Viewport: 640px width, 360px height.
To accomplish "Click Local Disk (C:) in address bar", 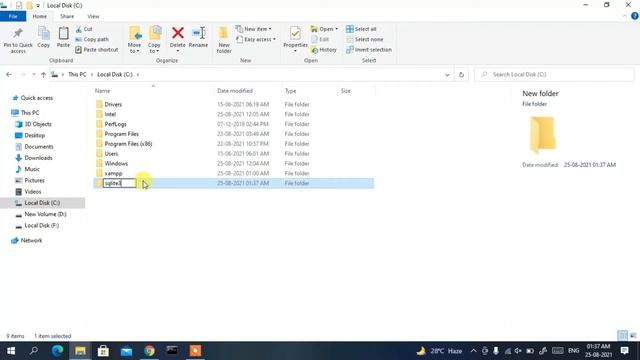I will pyautogui.click(x=115, y=75).
